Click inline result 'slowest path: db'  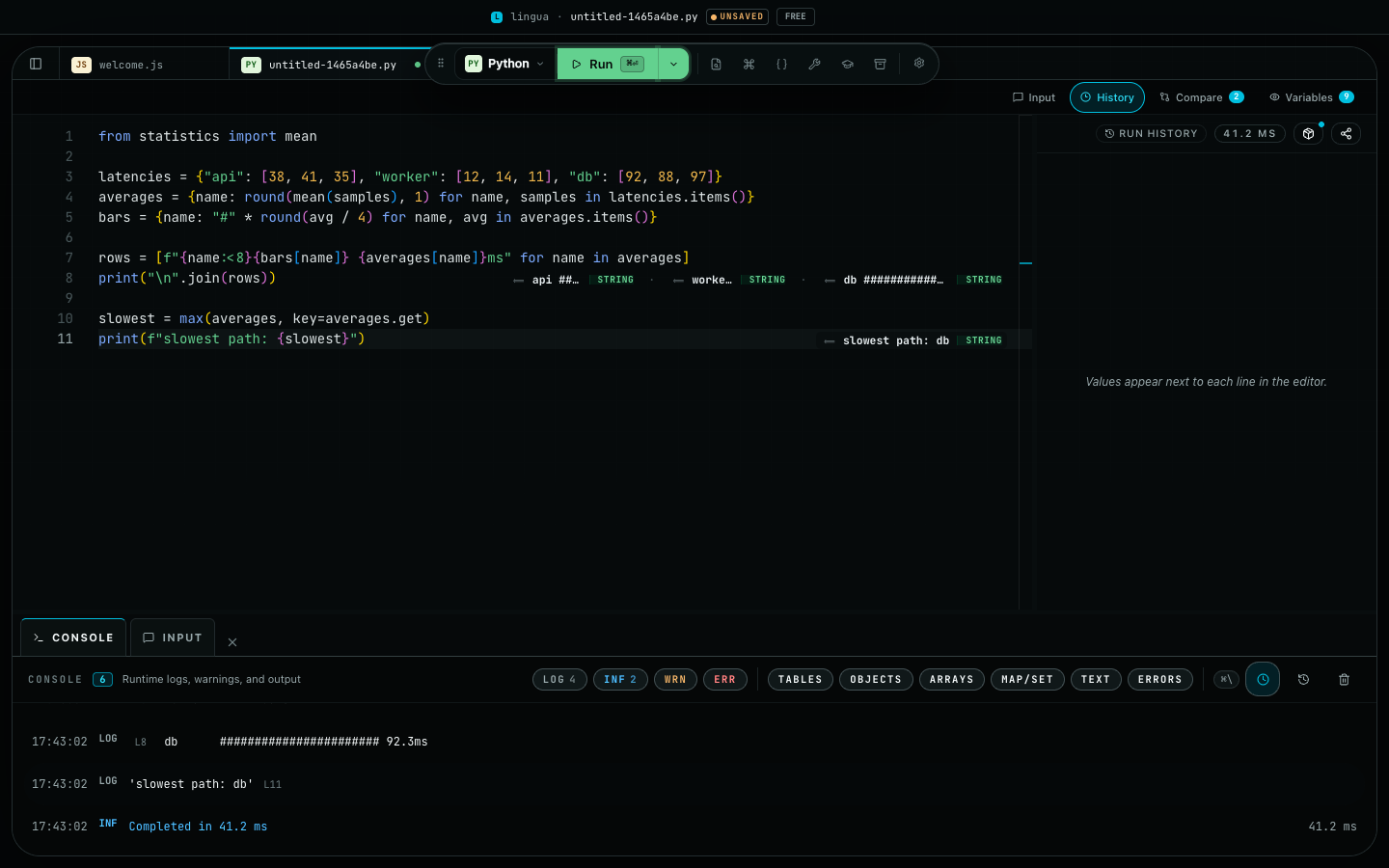coord(896,340)
